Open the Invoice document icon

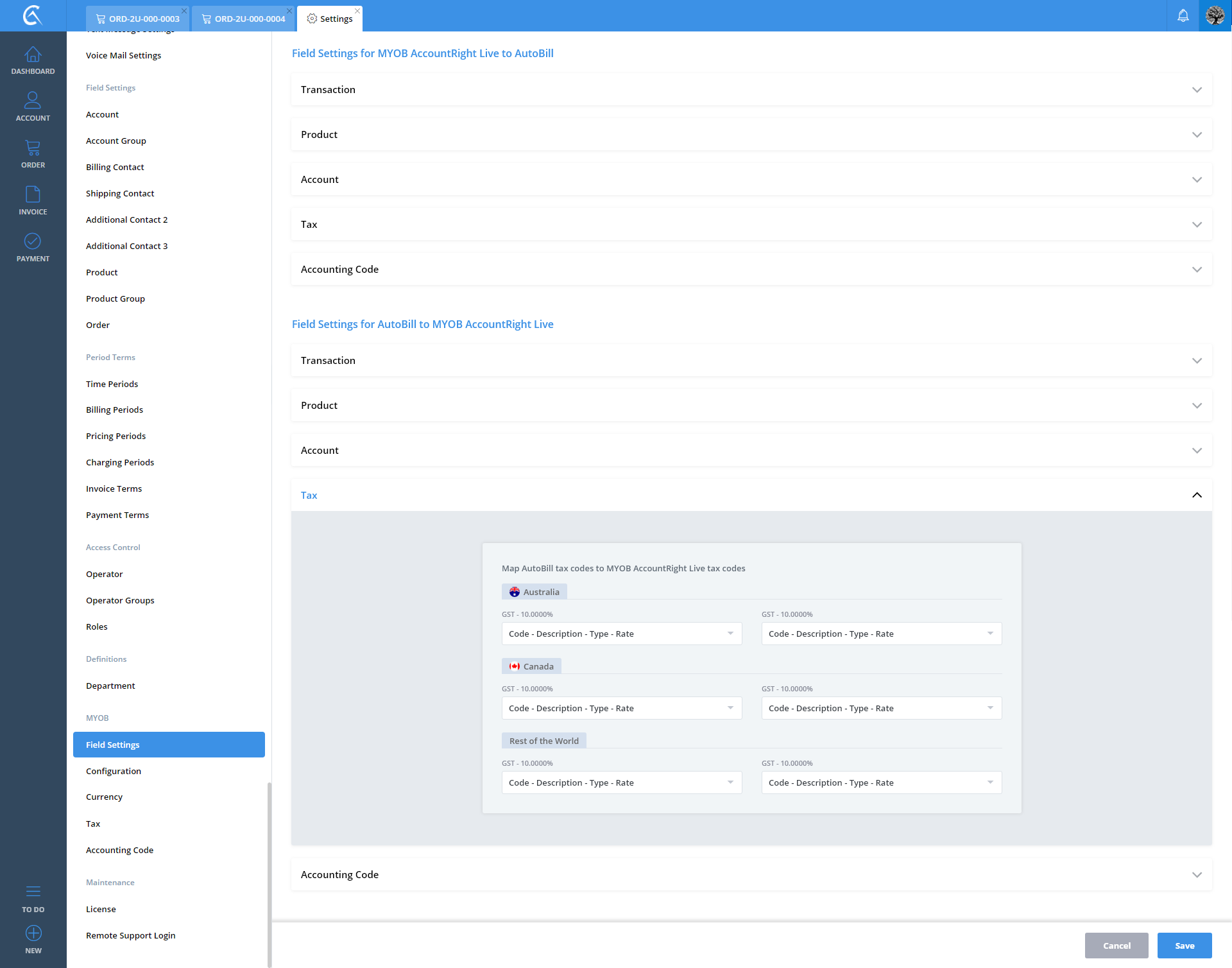pyautogui.click(x=33, y=194)
